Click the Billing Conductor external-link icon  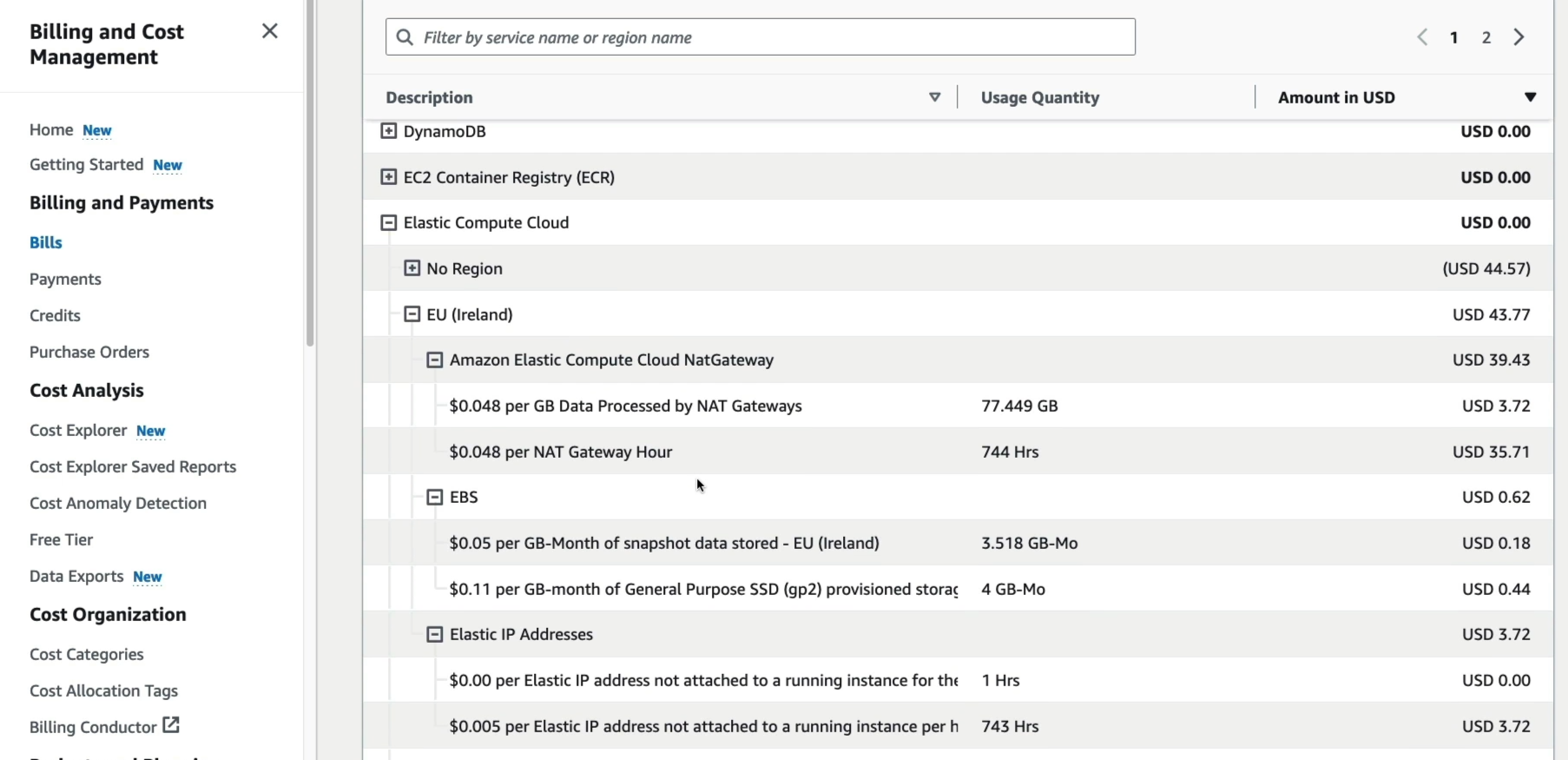click(x=171, y=724)
